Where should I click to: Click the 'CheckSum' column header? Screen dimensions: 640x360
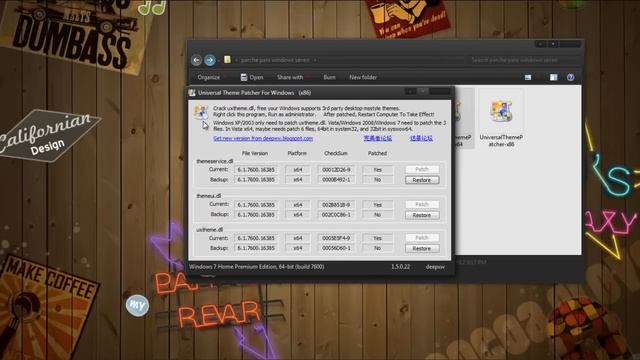[336, 153]
